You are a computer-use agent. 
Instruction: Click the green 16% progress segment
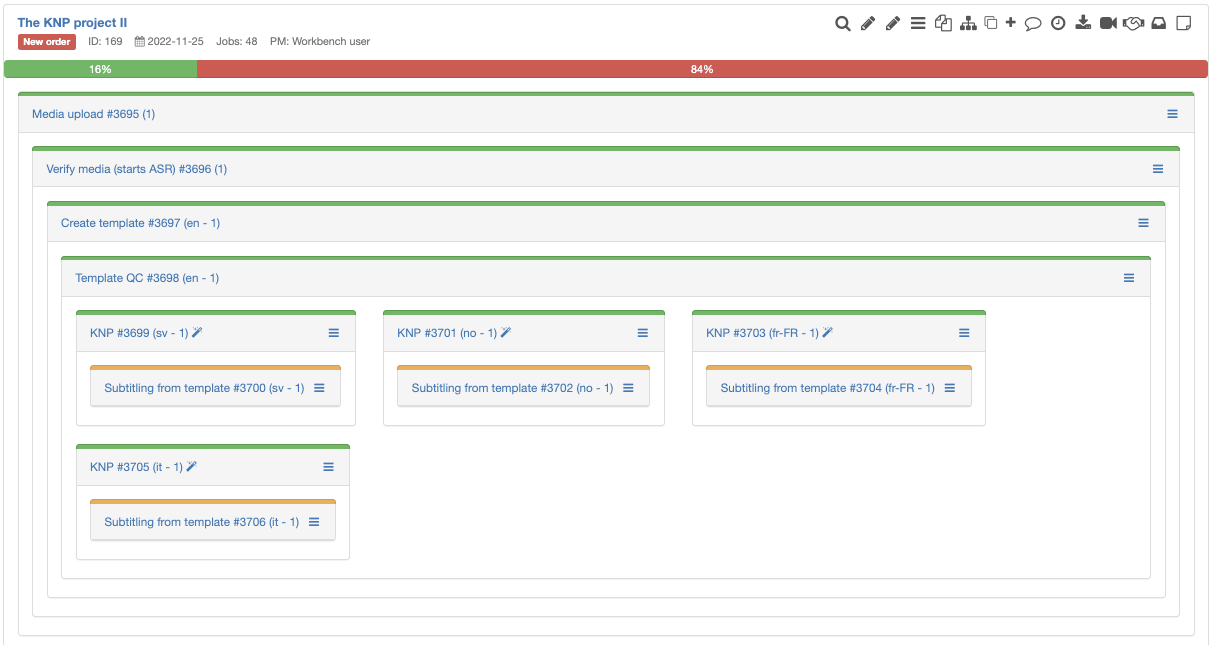tap(100, 69)
